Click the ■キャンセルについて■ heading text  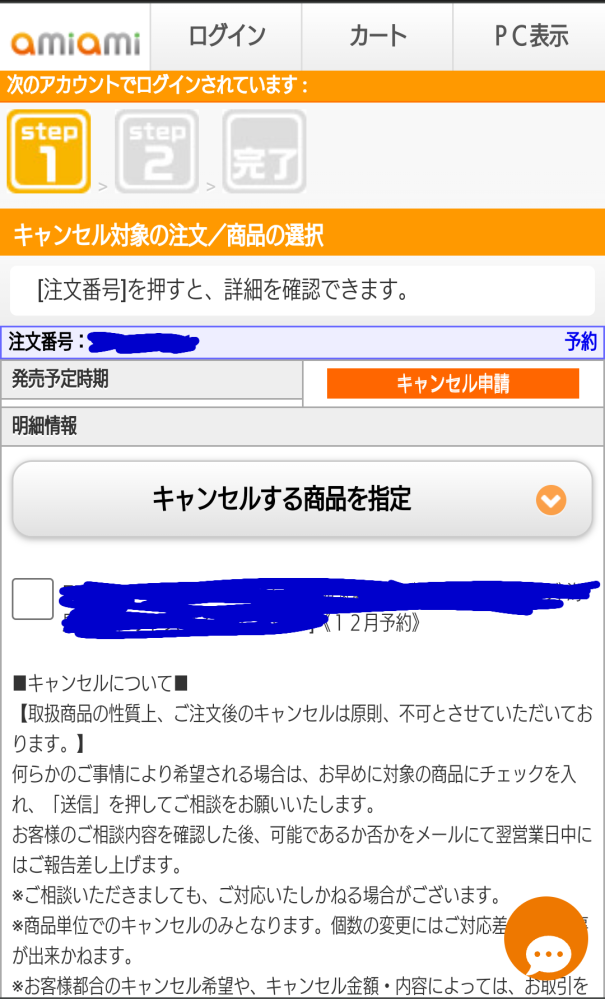[100, 684]
